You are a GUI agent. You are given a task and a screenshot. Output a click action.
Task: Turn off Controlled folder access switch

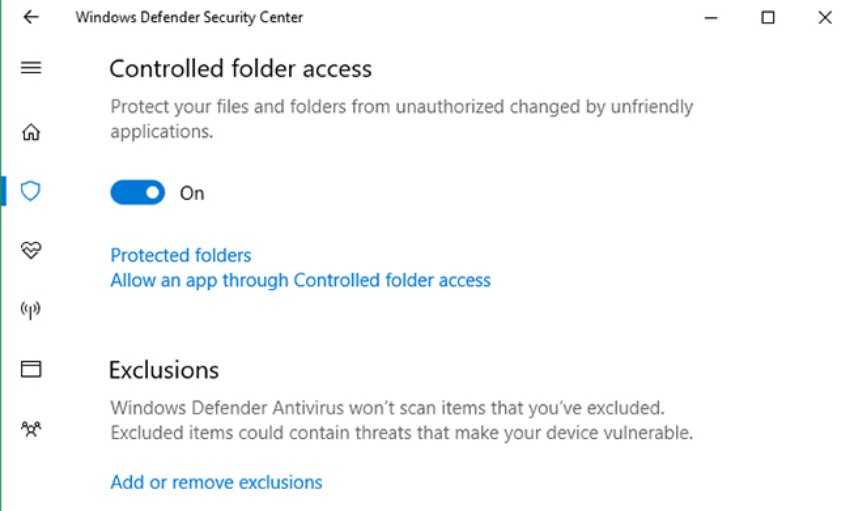coord(138,193)
